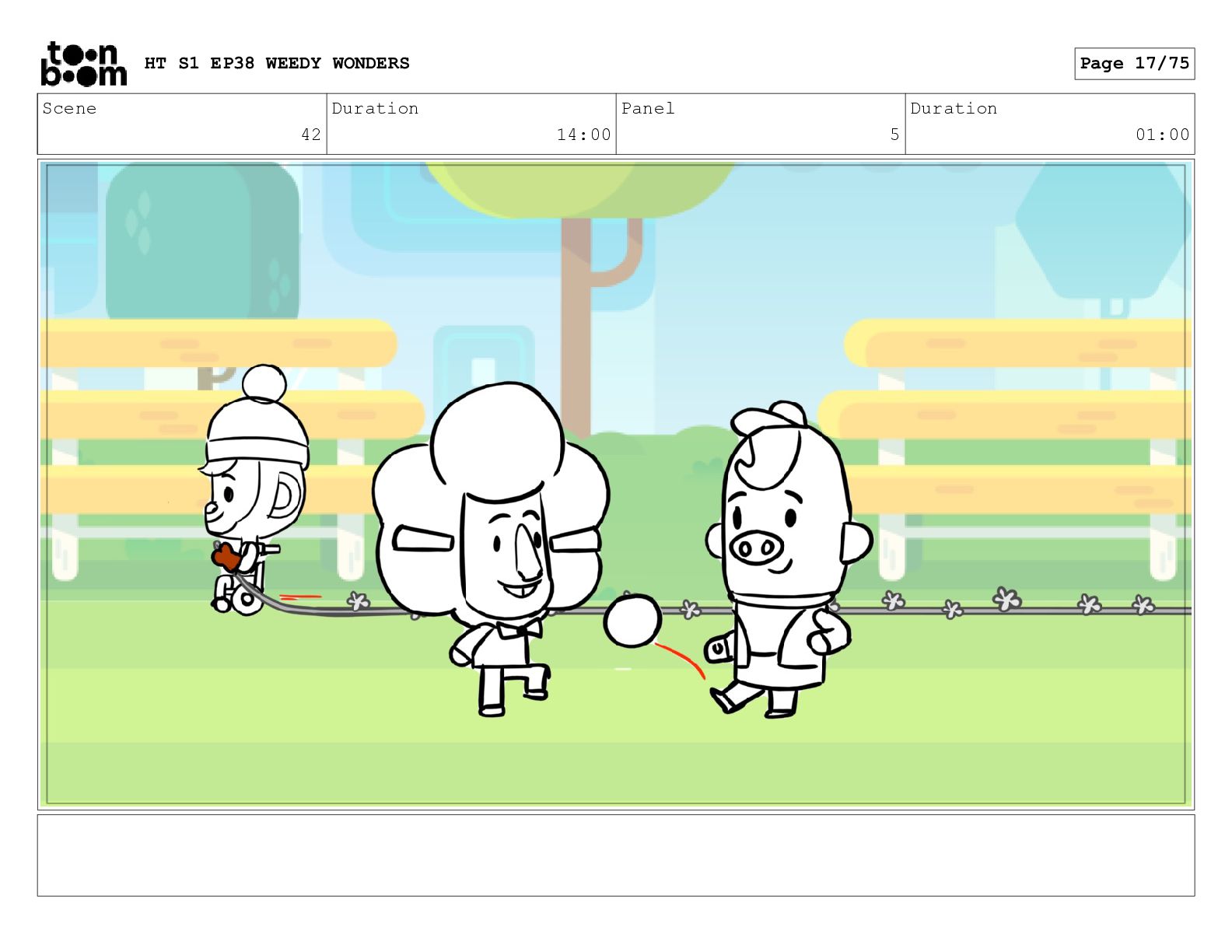Viewport: 1232px width, 952px height.
Task: Click the 'Panel' label
Action: (648, 108)
